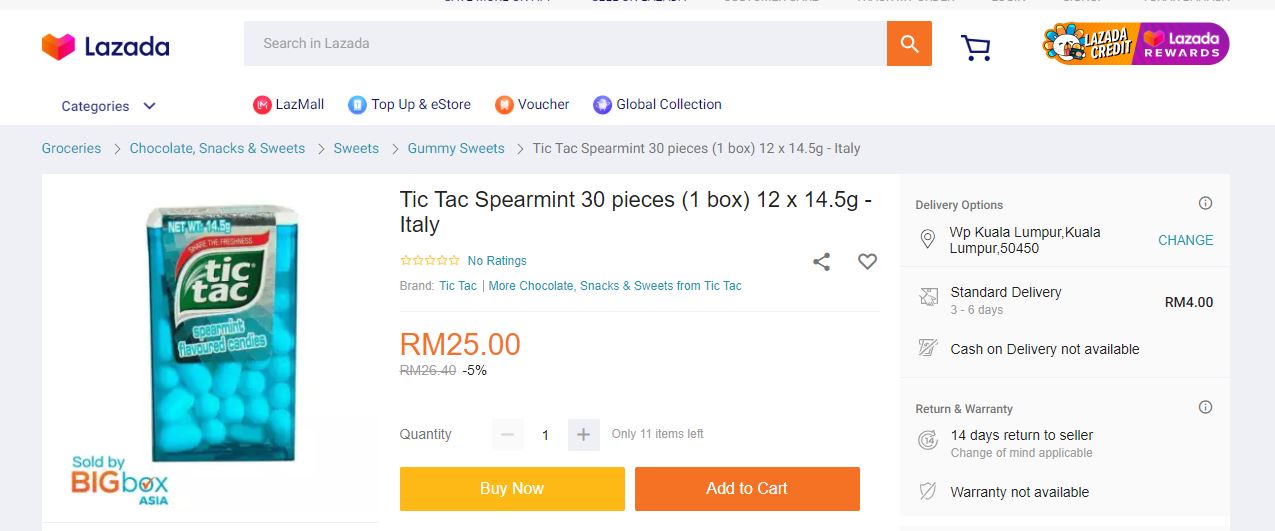Open the shopping cart icon

point(975,47)
